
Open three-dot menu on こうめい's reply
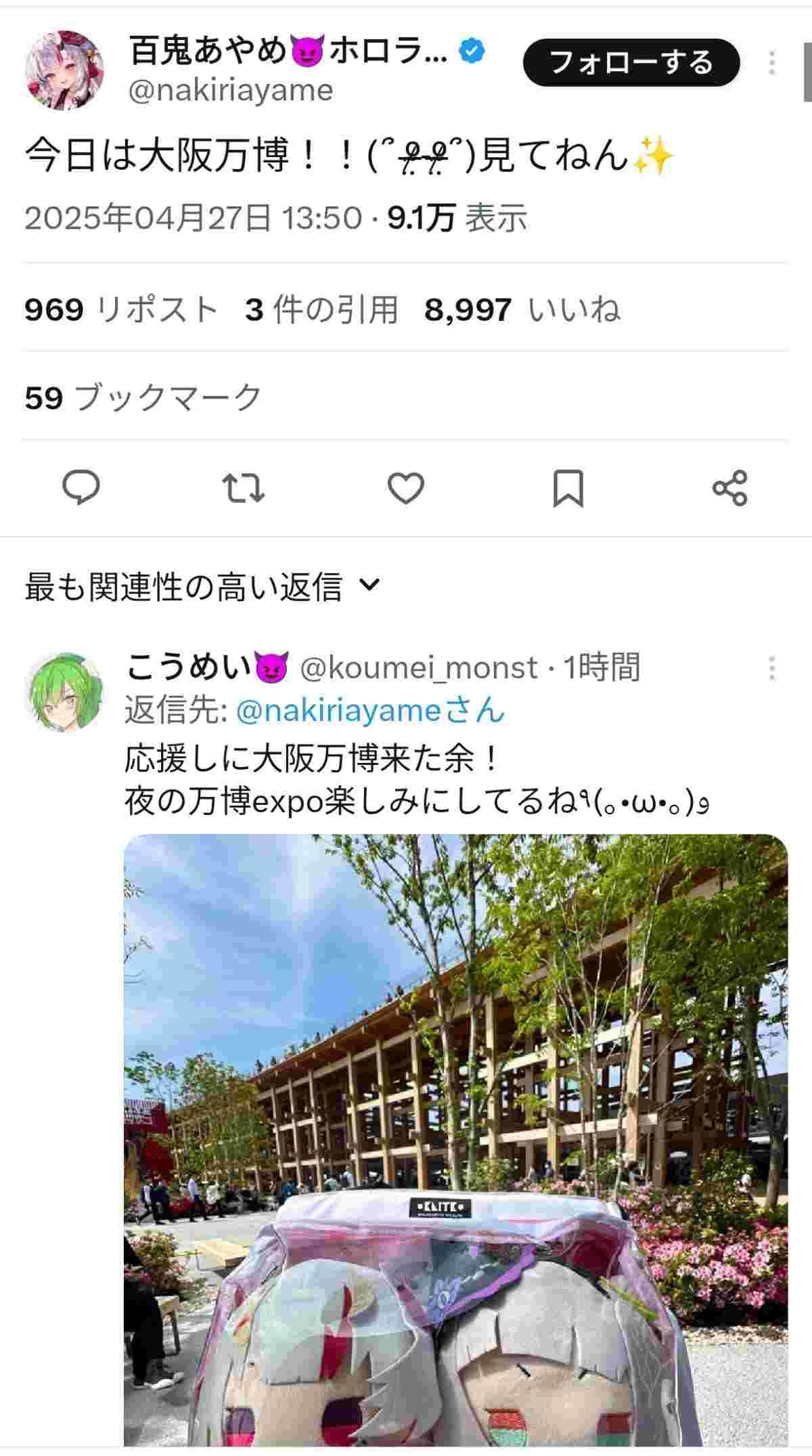772,668
